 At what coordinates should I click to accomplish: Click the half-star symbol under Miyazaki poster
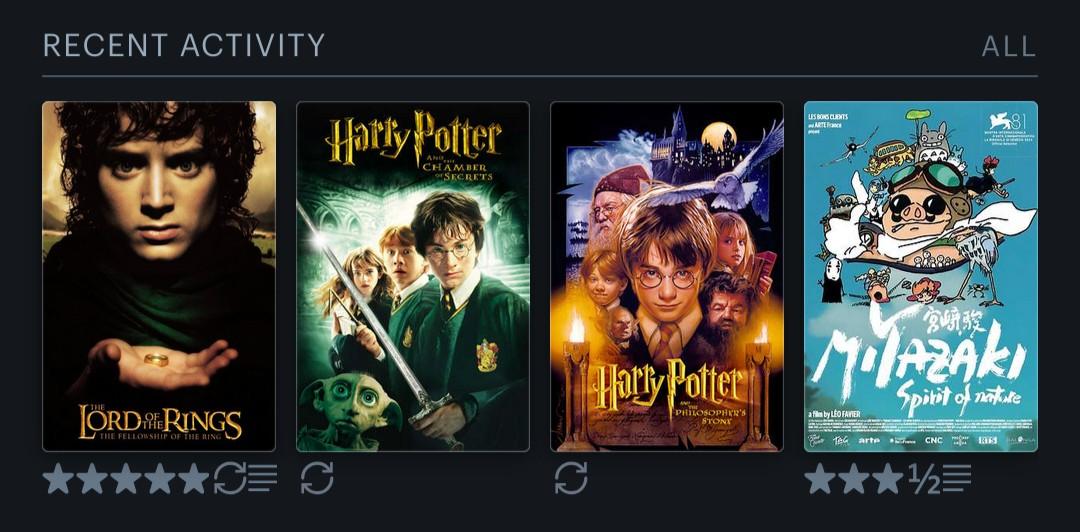click(924, 478)
